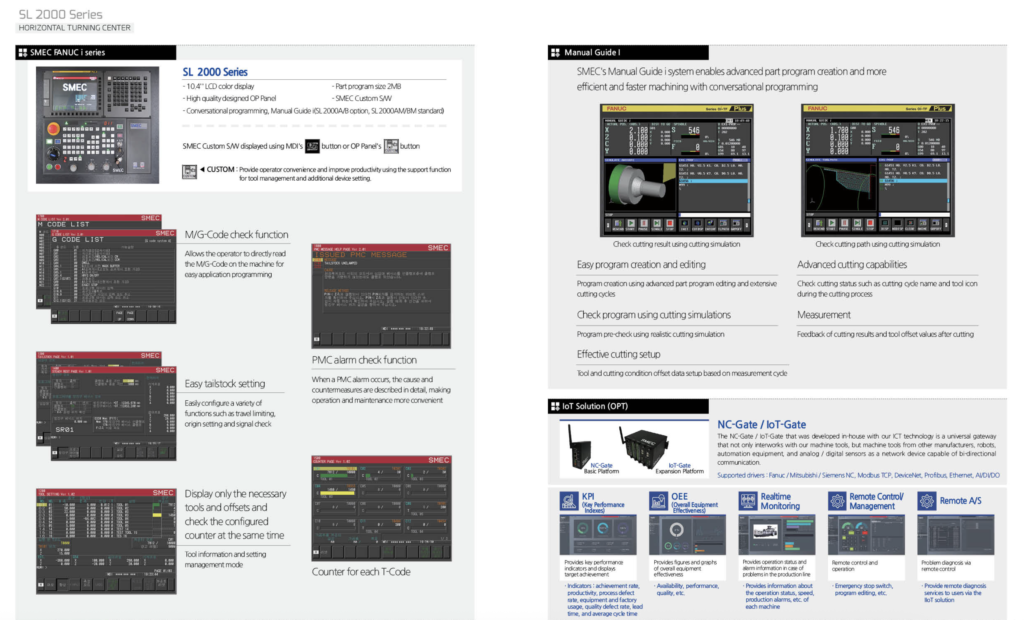Click the Check program using cutting simulations heading
1024x620 pixels.
654,315
